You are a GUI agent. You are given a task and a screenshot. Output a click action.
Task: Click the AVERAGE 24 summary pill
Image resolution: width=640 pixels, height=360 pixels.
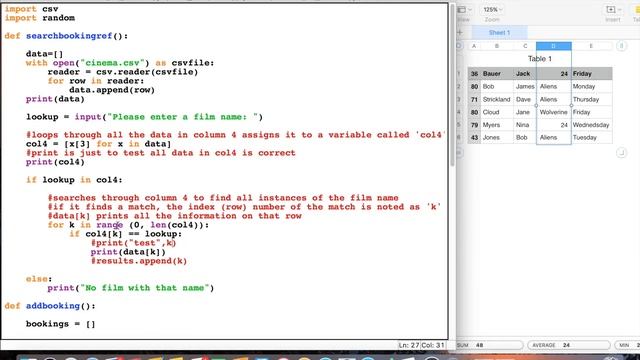pyautogui.click(x=569, y=345)
